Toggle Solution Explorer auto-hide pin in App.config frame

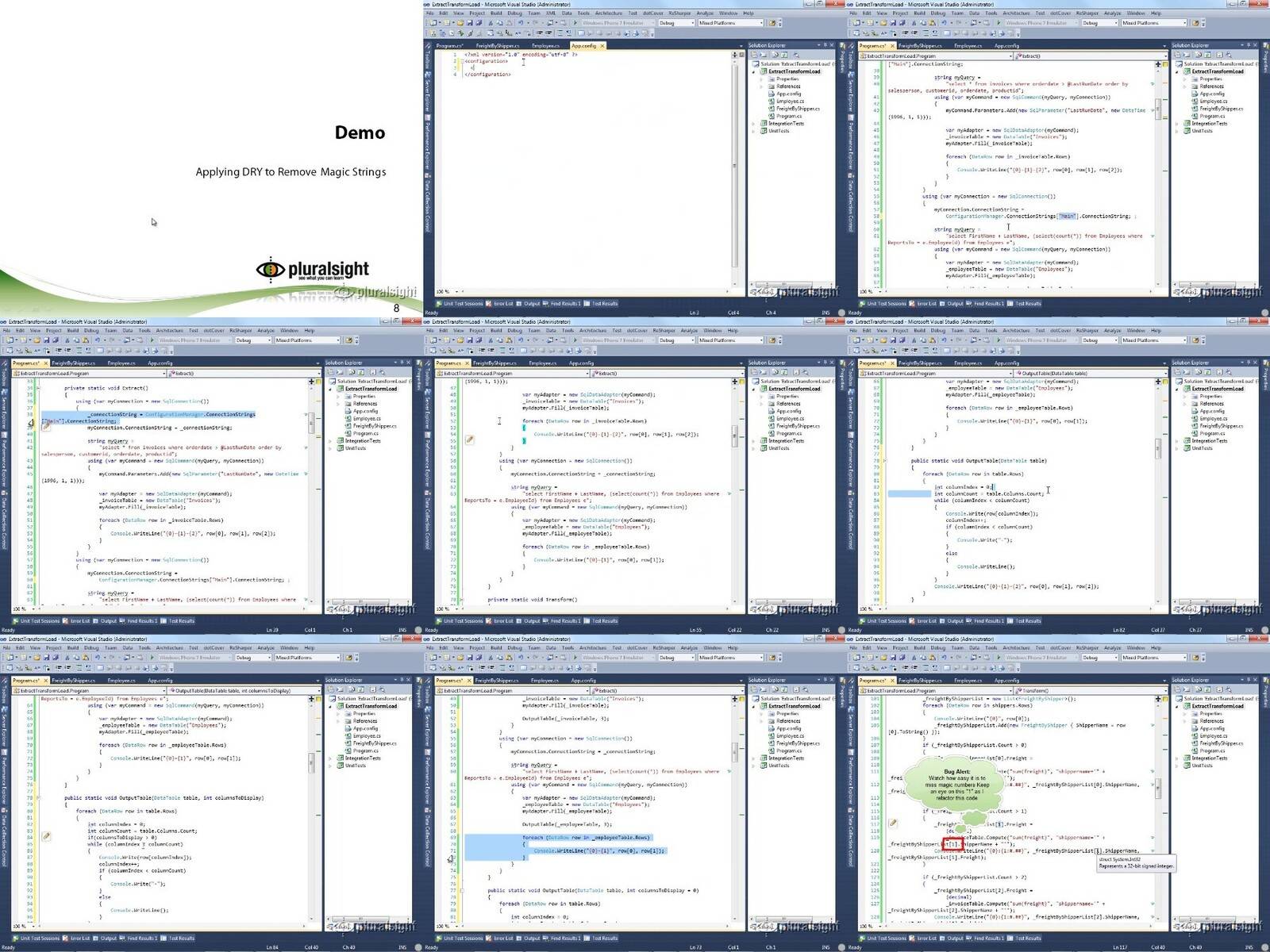(x=825, y=46)
